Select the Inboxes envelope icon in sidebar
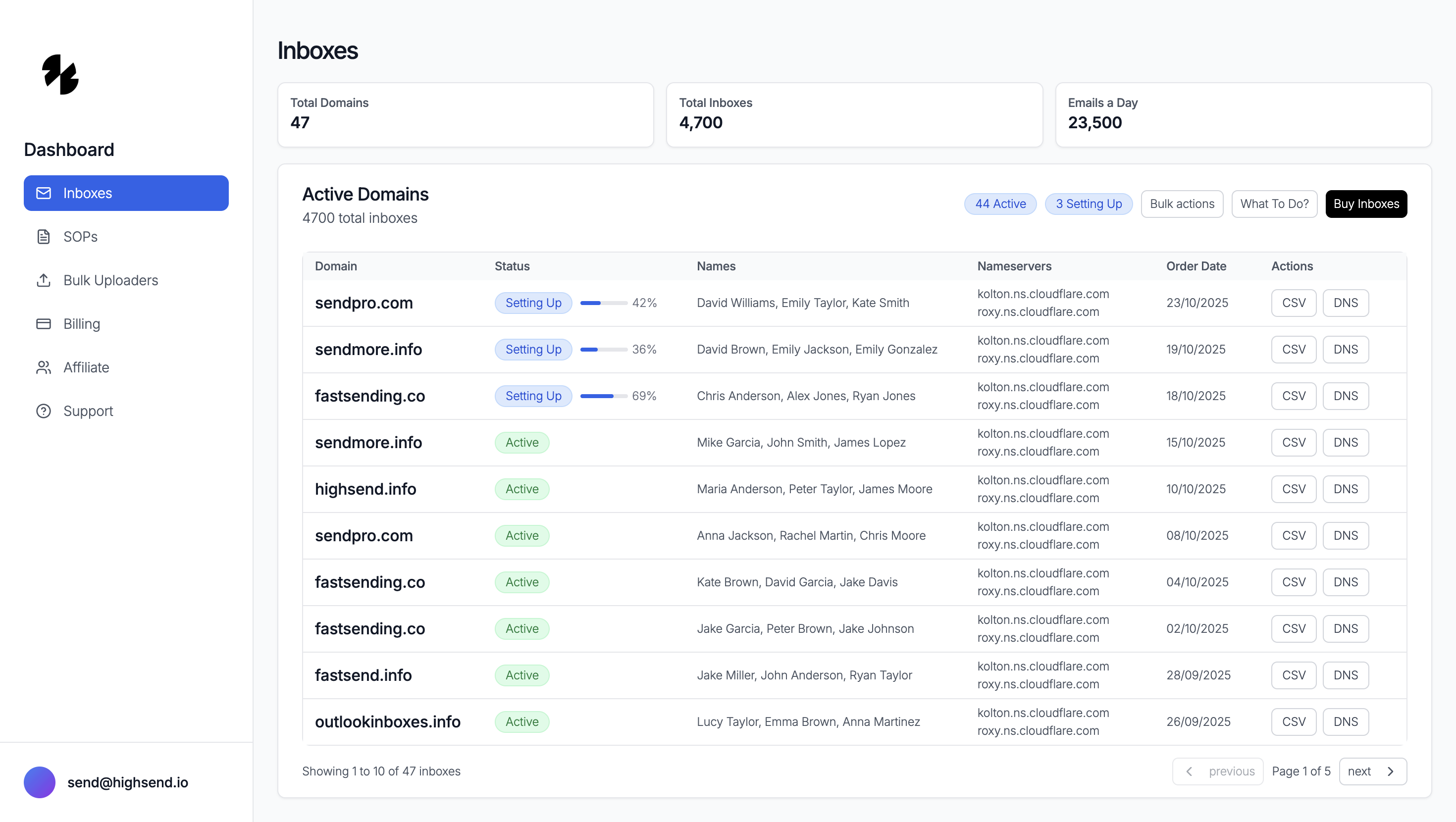 click(44, 193)
